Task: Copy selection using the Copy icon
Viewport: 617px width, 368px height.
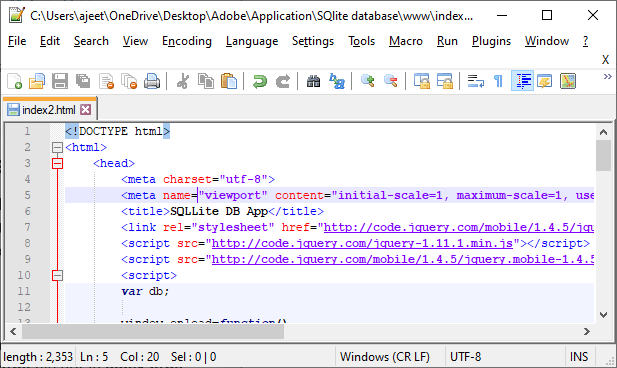Action: 206,81
